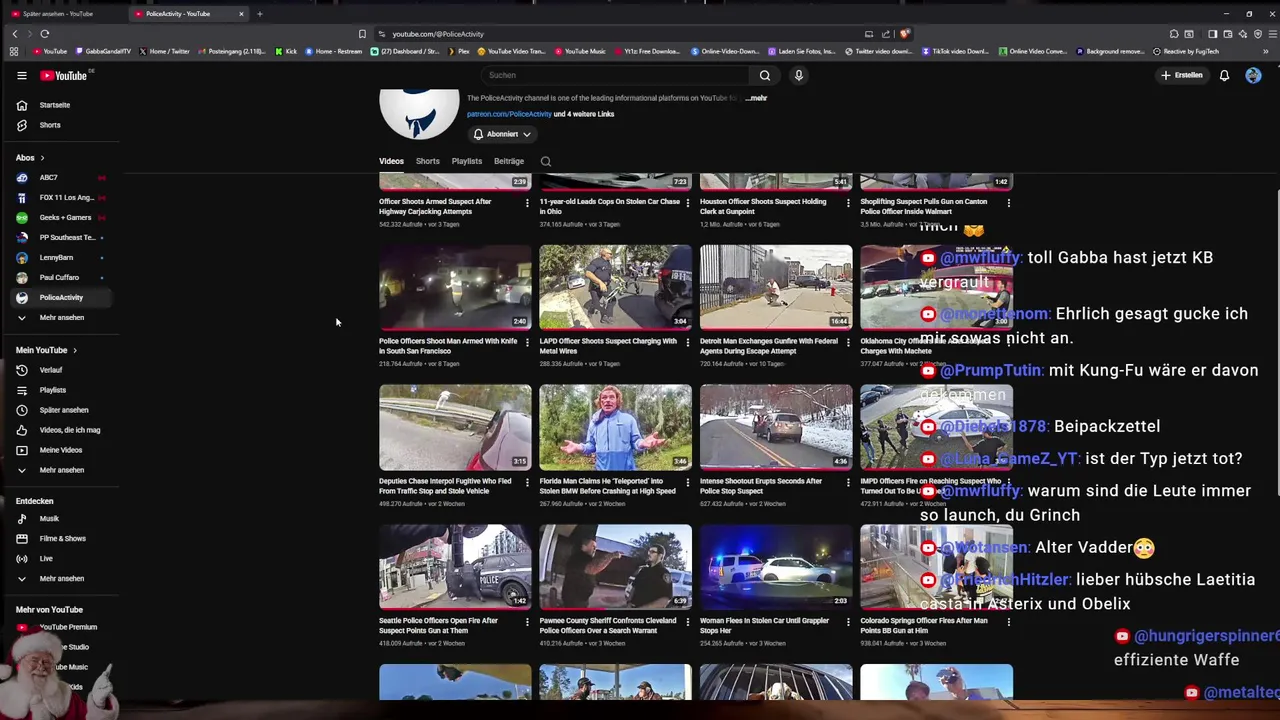
Task: Switch to the Shorts channel tab
Action: point(427,161)
